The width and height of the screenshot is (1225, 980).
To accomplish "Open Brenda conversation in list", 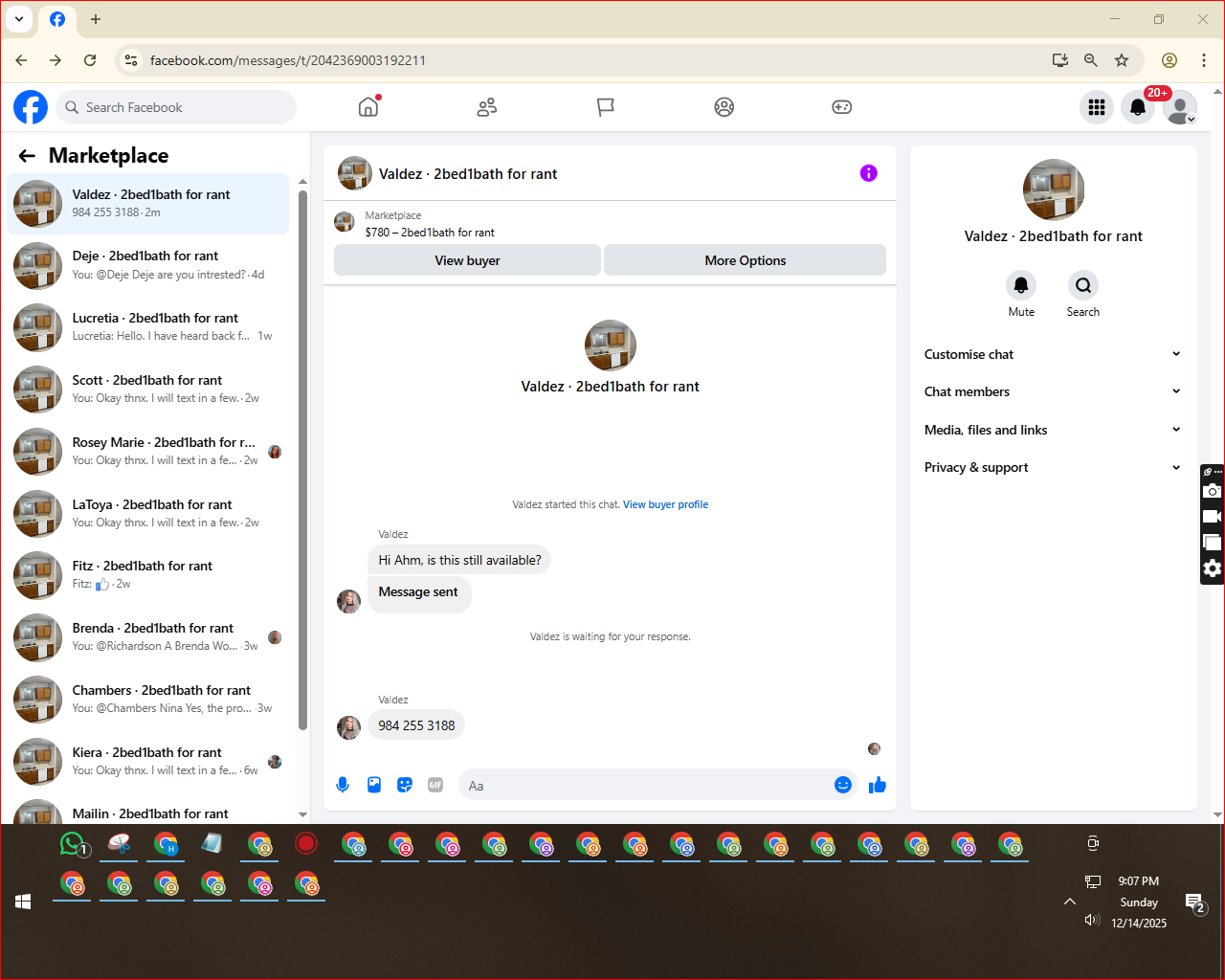I will pyautogui.click(x=148, y=637).
